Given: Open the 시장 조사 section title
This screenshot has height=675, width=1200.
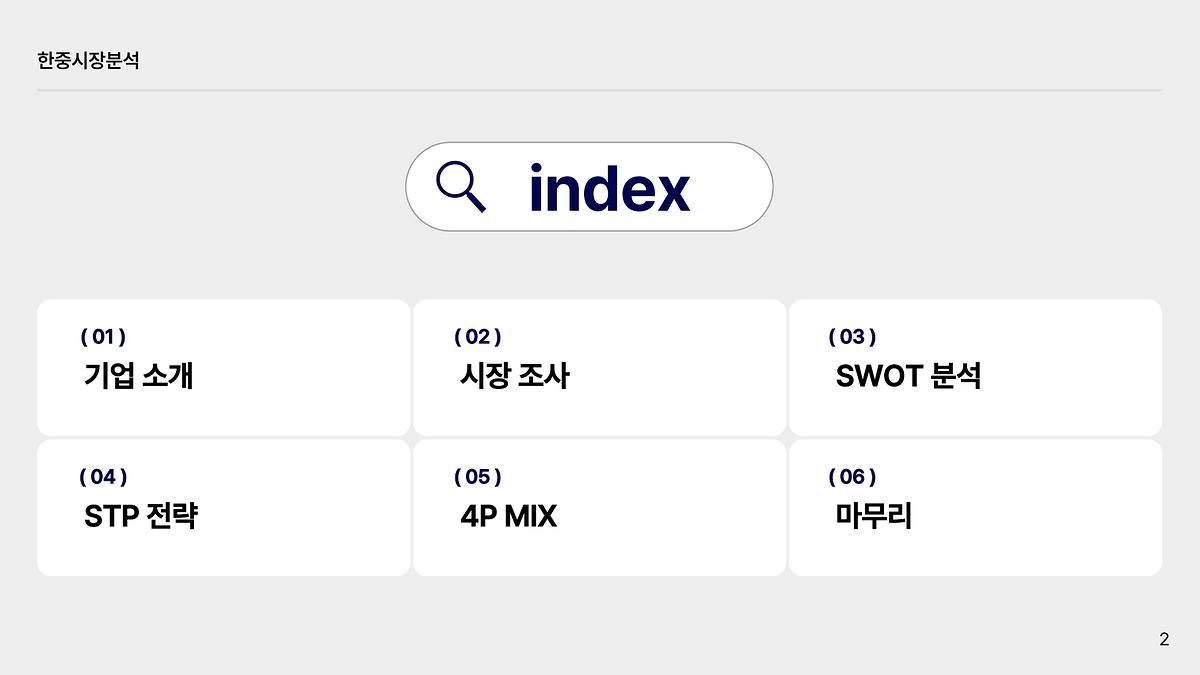Looking at the screenshot, I should (x=514, y=376).
